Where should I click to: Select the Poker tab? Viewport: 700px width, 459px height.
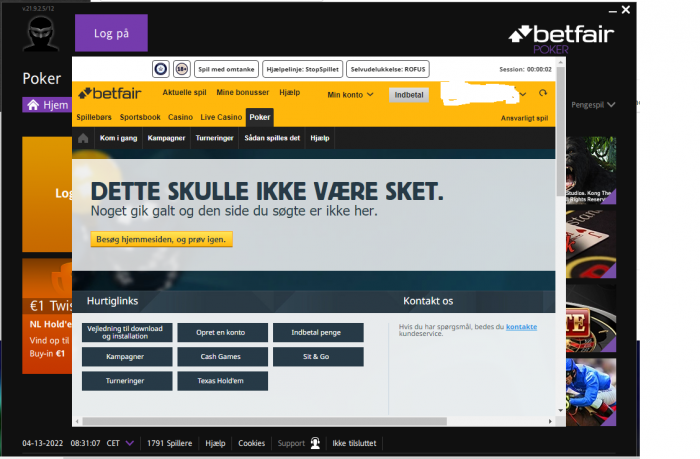(x=260, y=117)
